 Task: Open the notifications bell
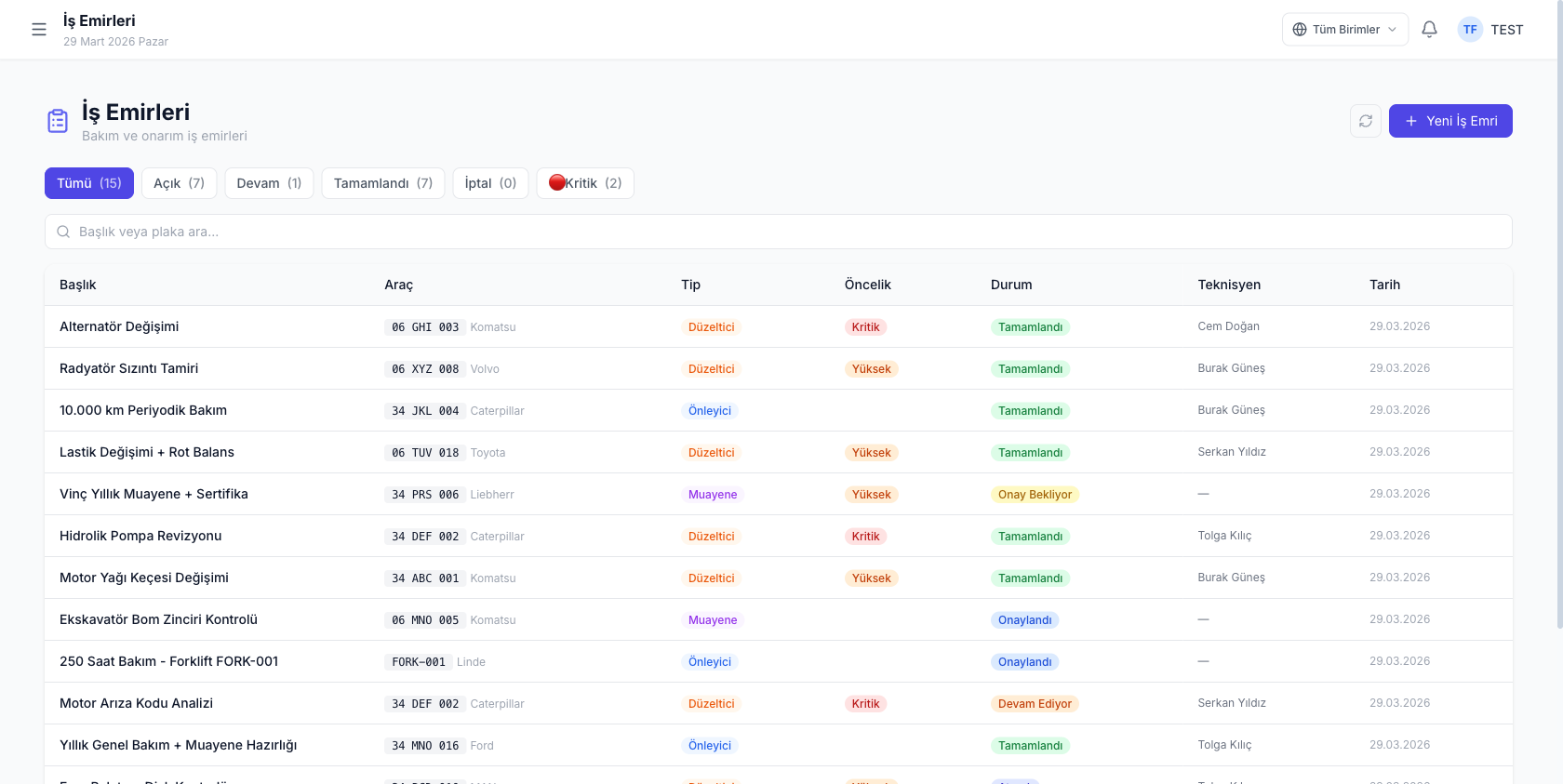click(x=1429, y=30)
